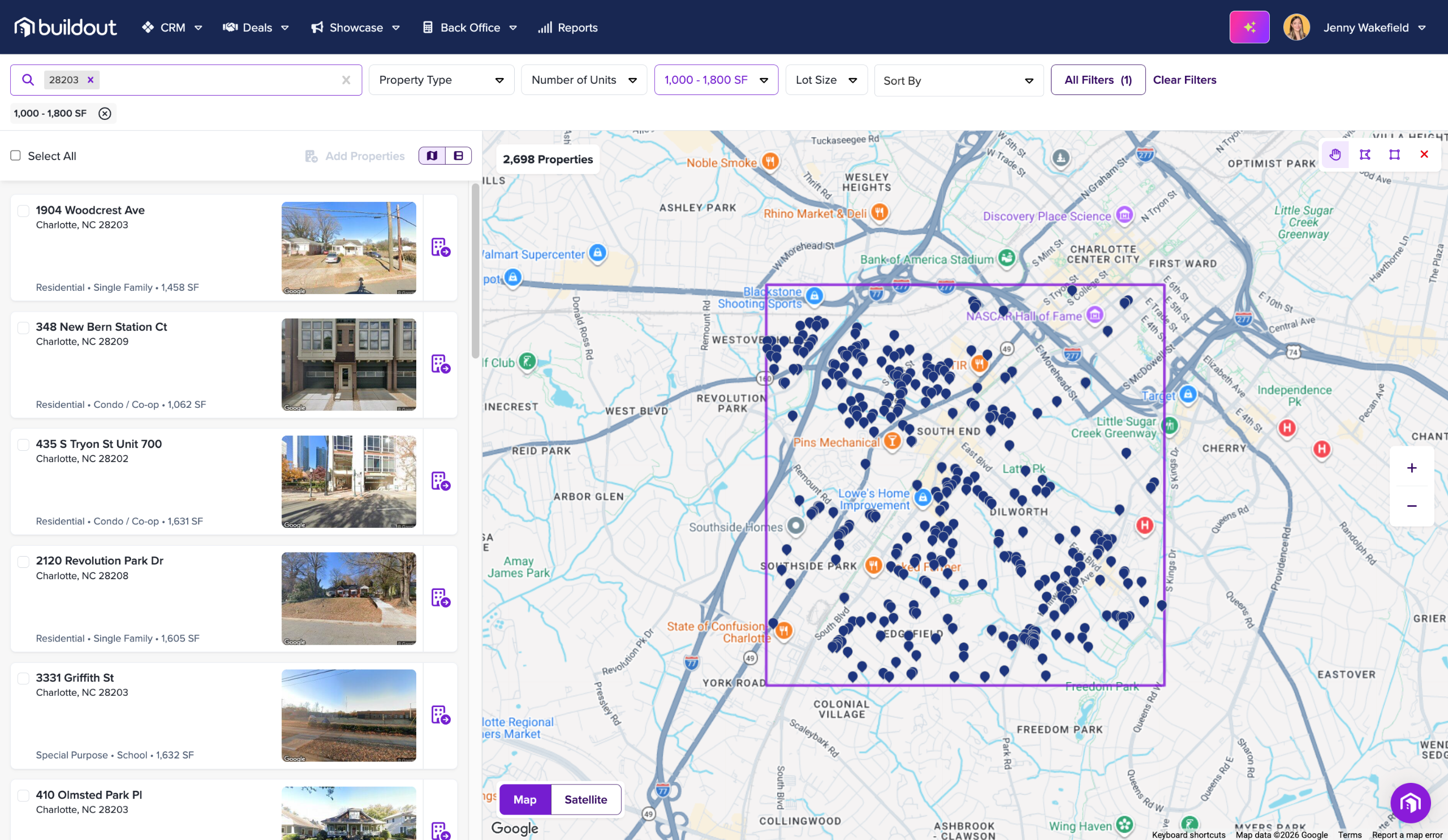The height and width of the screenshot is (840, 1448).
Task: Open the CRM menu
Action: [x=172, y=28]
